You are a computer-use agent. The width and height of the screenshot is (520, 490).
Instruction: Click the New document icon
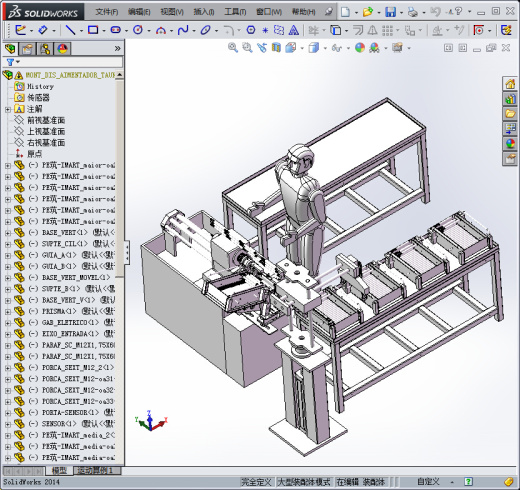coord(345,12)
